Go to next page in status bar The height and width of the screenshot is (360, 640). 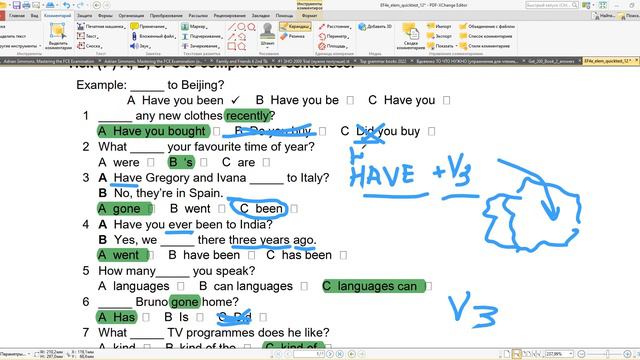[x=330, y=354]
